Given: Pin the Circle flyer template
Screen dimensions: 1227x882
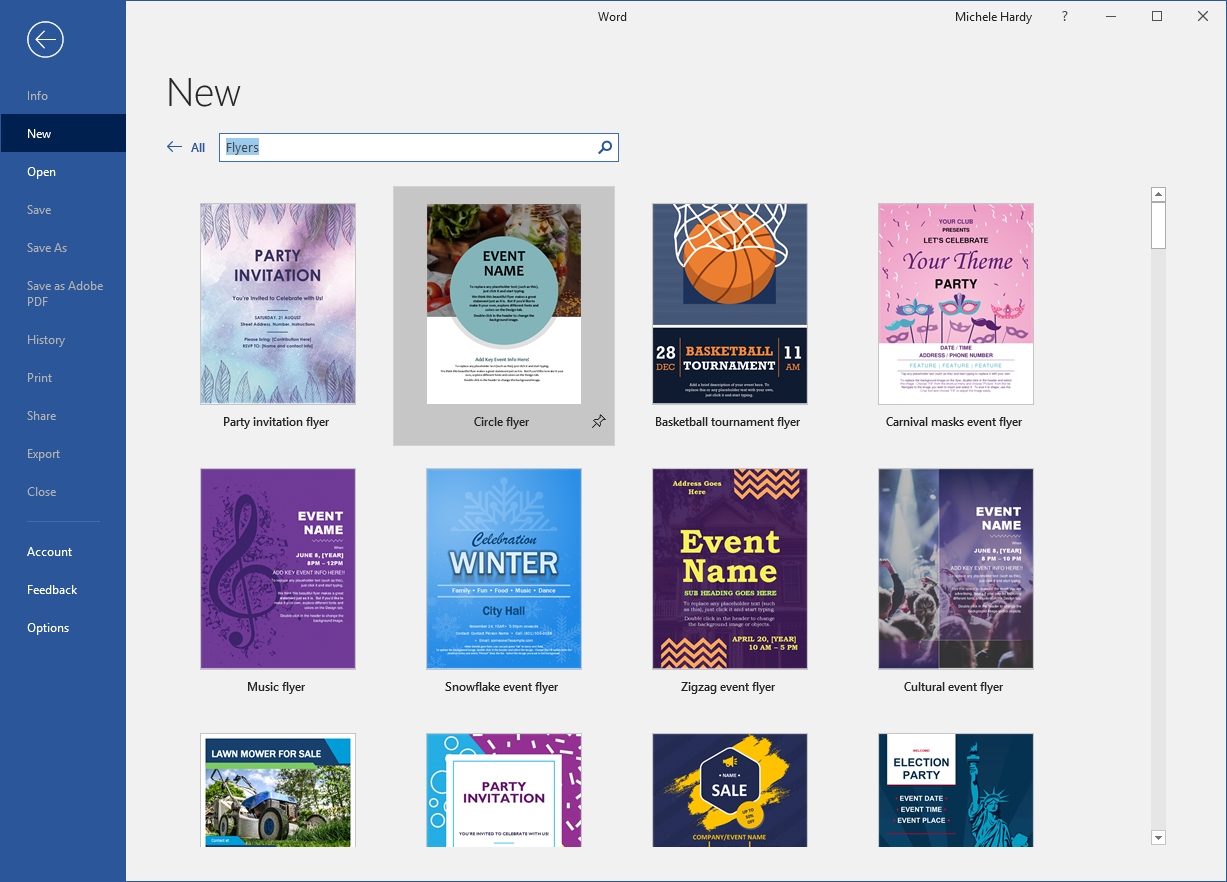Looking at the screenshot, I should (598, 422).
